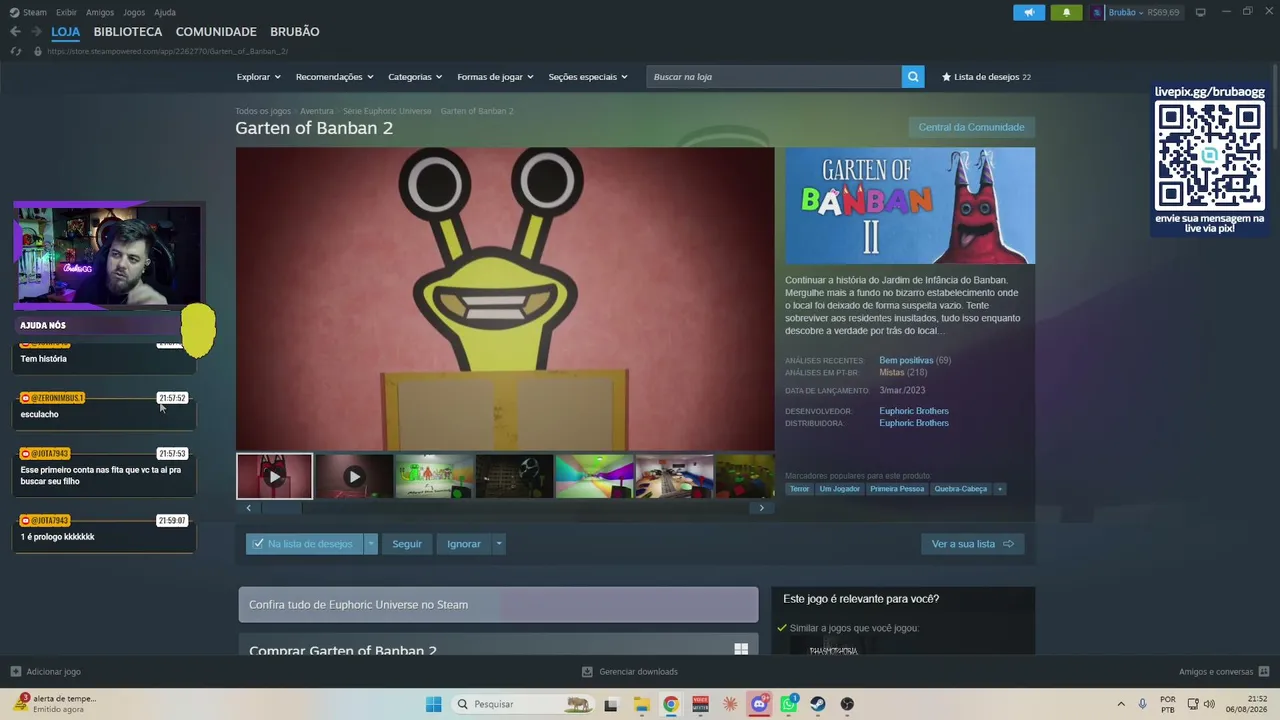Open Discord from taskbar
The height and width of the screenshot is (720, 1280).
click(x=759, y=704)
